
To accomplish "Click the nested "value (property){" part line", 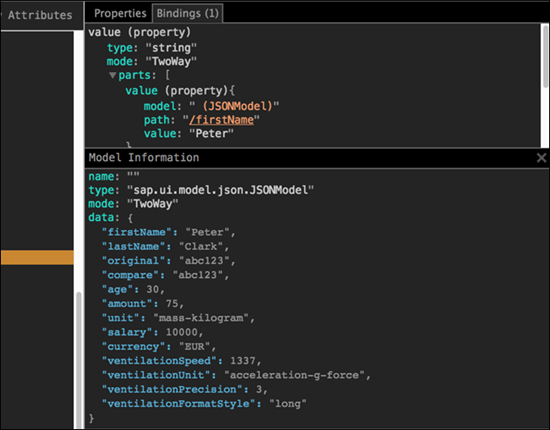I will pyautogui.click(x=180, y=91).
